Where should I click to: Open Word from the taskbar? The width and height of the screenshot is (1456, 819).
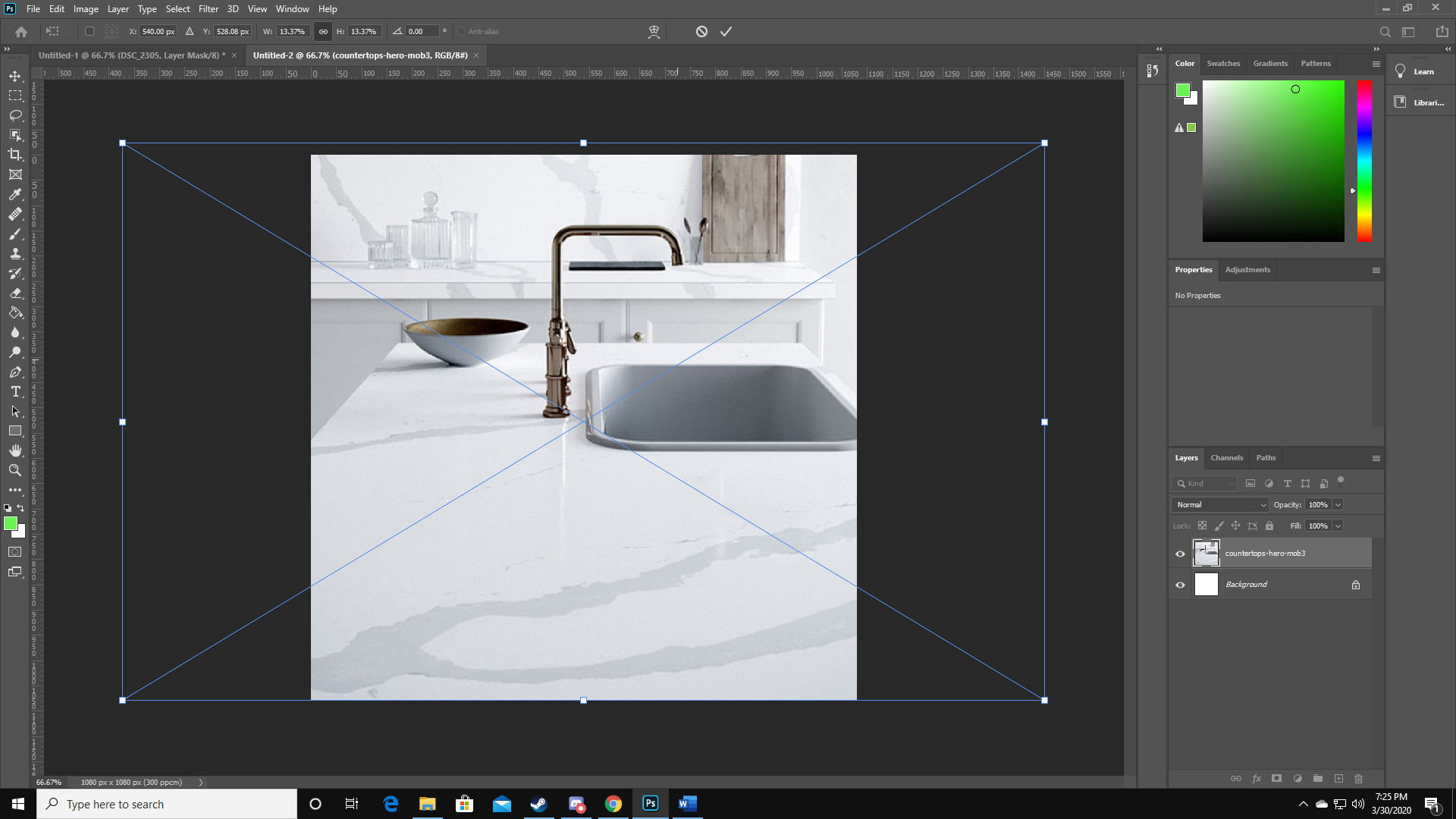687,803
